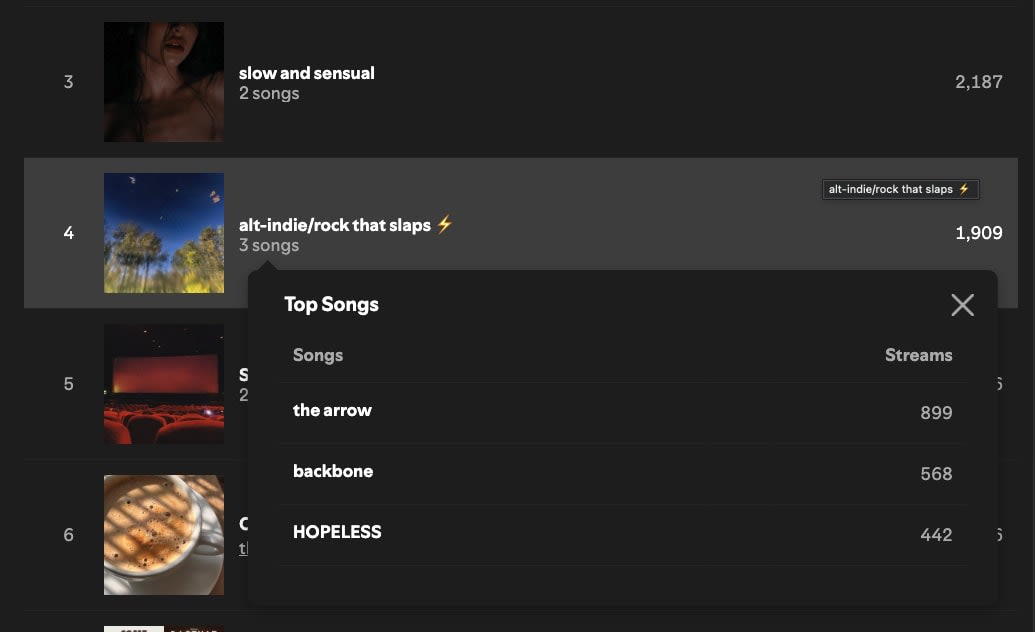Open 'alt-indie/rock that slaps' playlist title
This screenshot has height=632, width=1035.
pyautogui.click(x=335, y=225)
